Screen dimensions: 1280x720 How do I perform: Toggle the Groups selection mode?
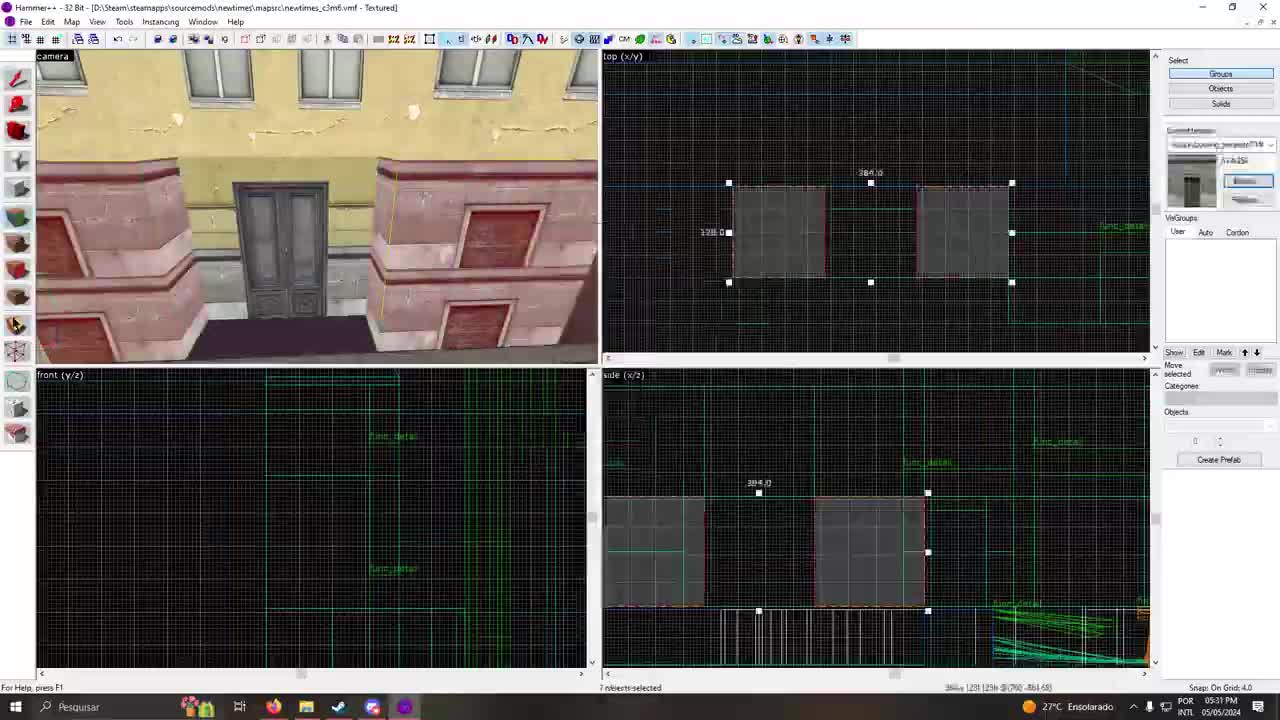1220,74
